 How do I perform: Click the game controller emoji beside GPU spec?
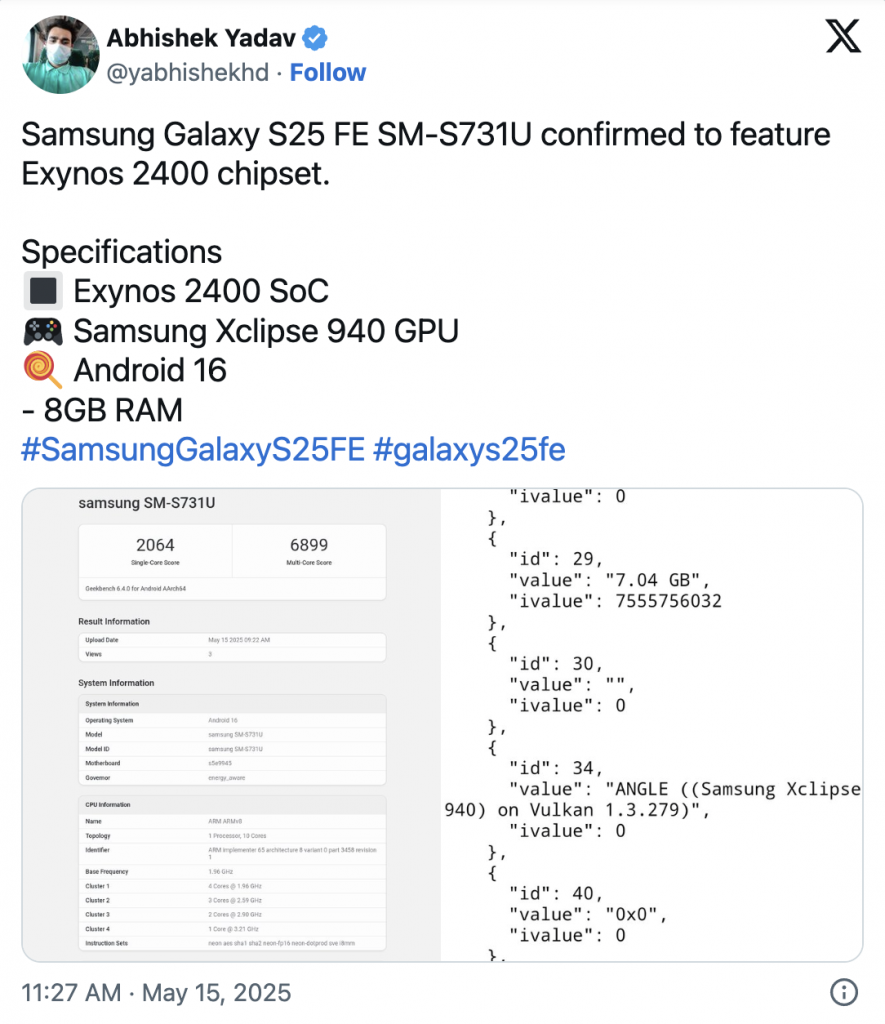(44, 330)
